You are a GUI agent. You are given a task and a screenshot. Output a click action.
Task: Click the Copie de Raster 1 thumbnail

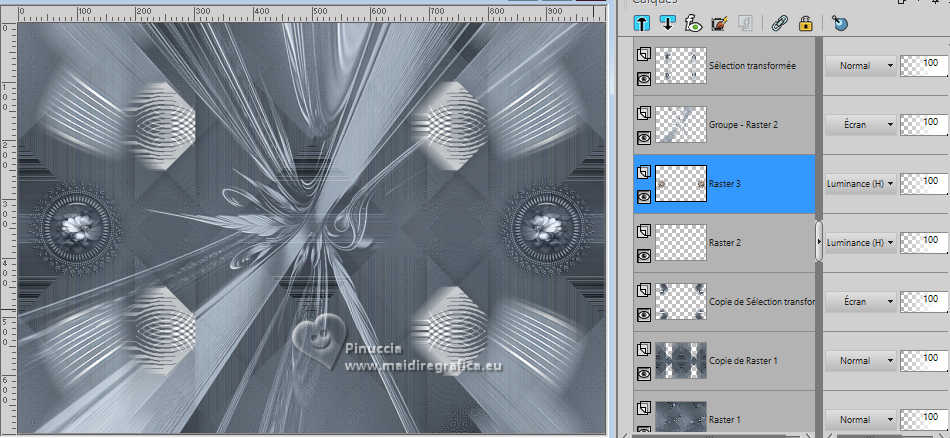(681, 360)
